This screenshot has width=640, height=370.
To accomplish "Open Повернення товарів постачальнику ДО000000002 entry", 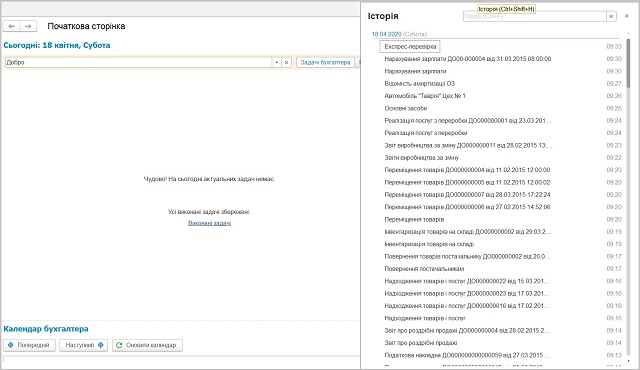I will pyautogui.click(x=467, y=257).
